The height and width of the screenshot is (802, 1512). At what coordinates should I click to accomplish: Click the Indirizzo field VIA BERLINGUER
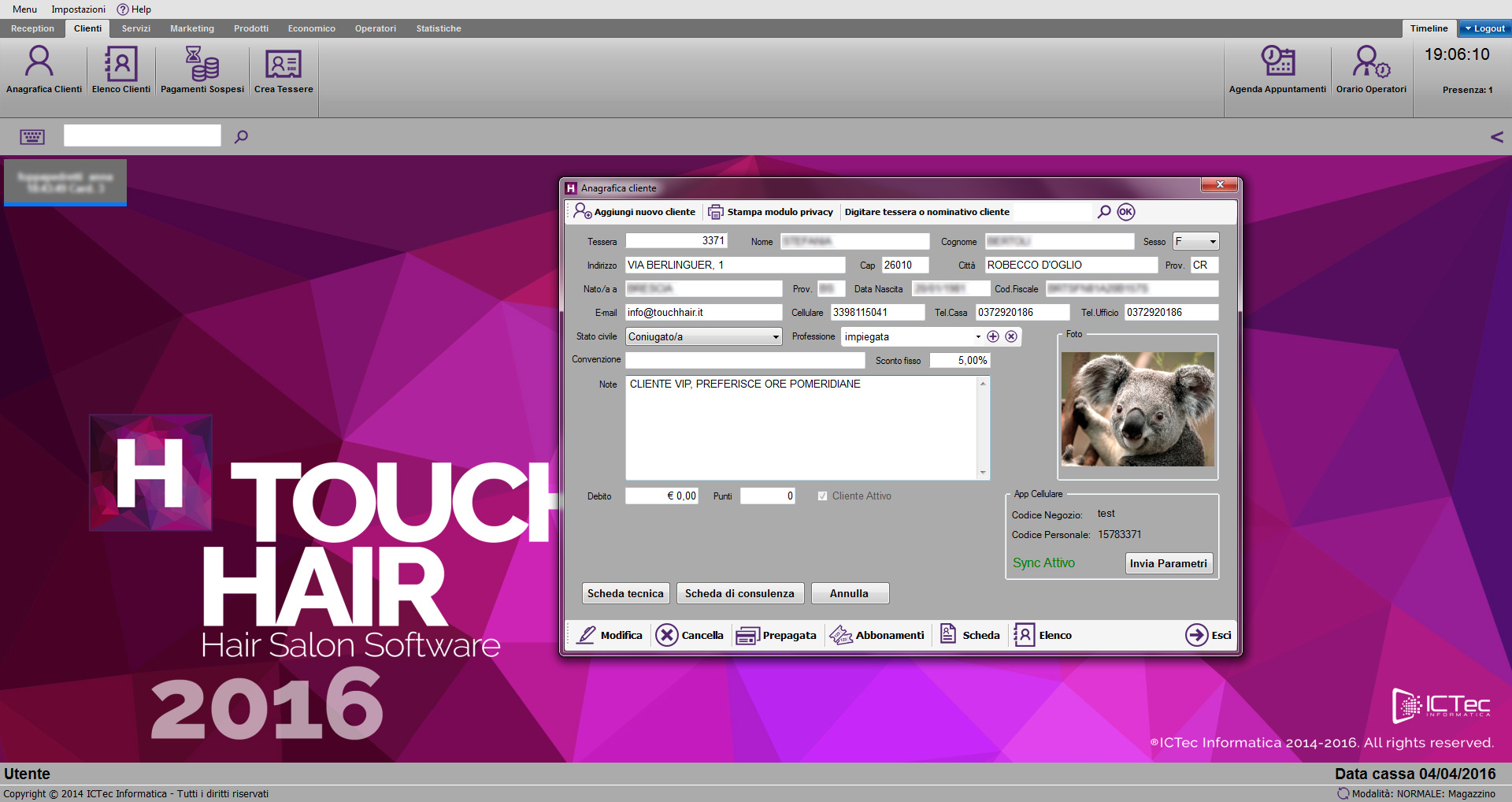pos(735,265)
